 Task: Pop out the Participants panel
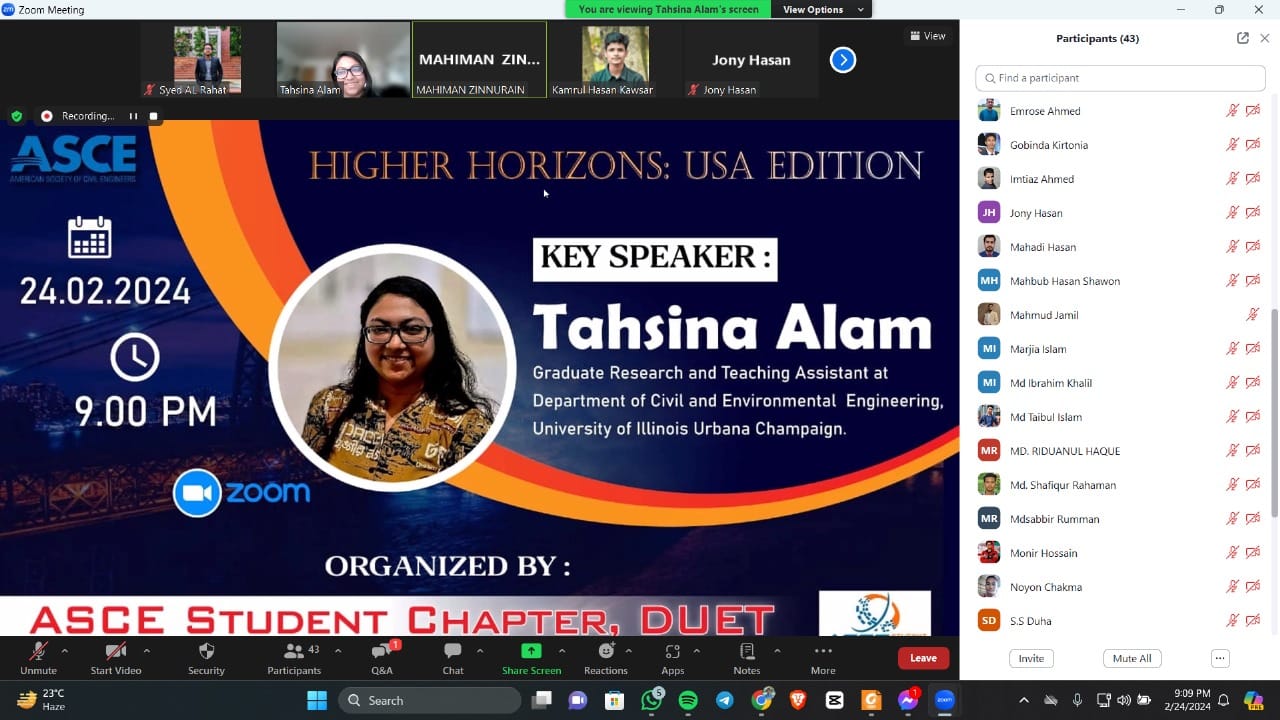[1242, 38]
